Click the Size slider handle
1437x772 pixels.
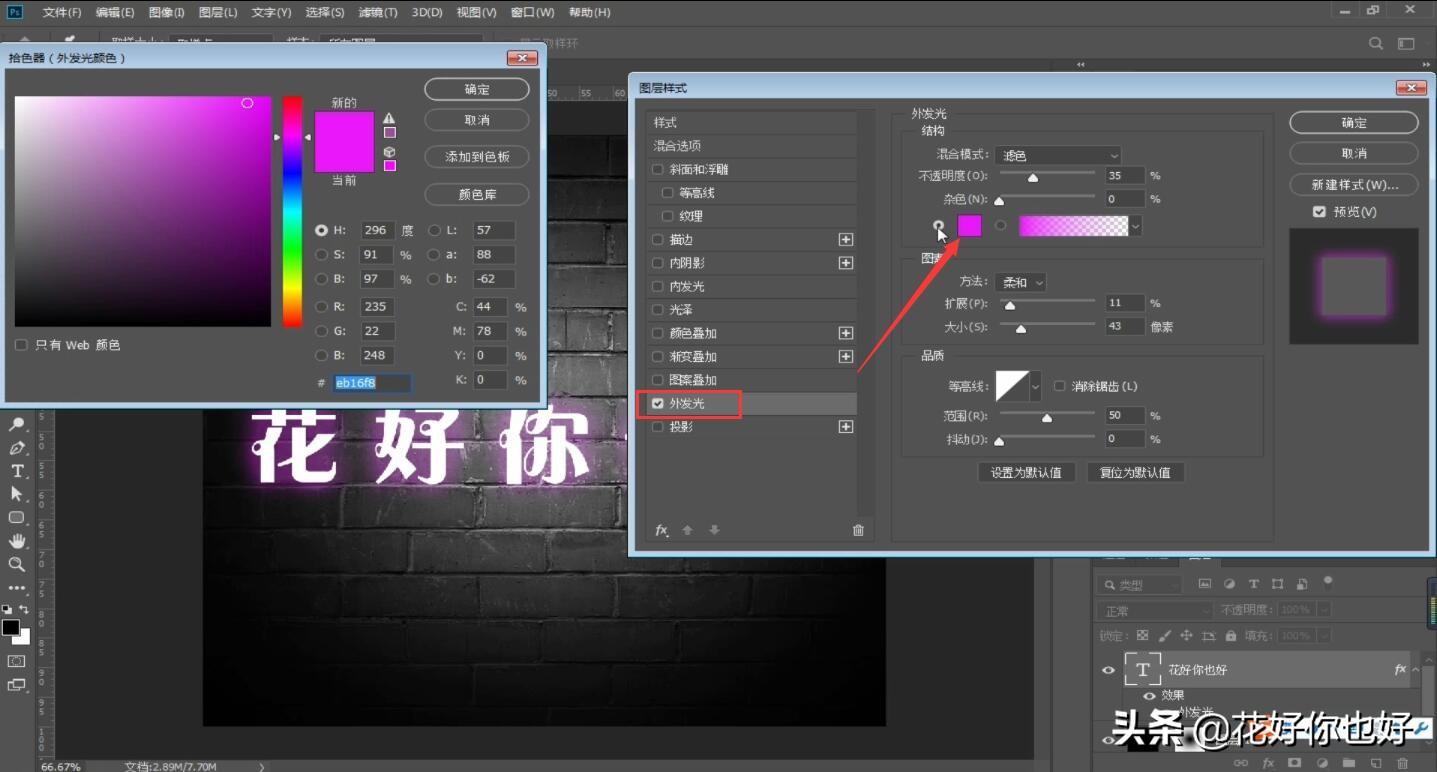[1020, 329]
